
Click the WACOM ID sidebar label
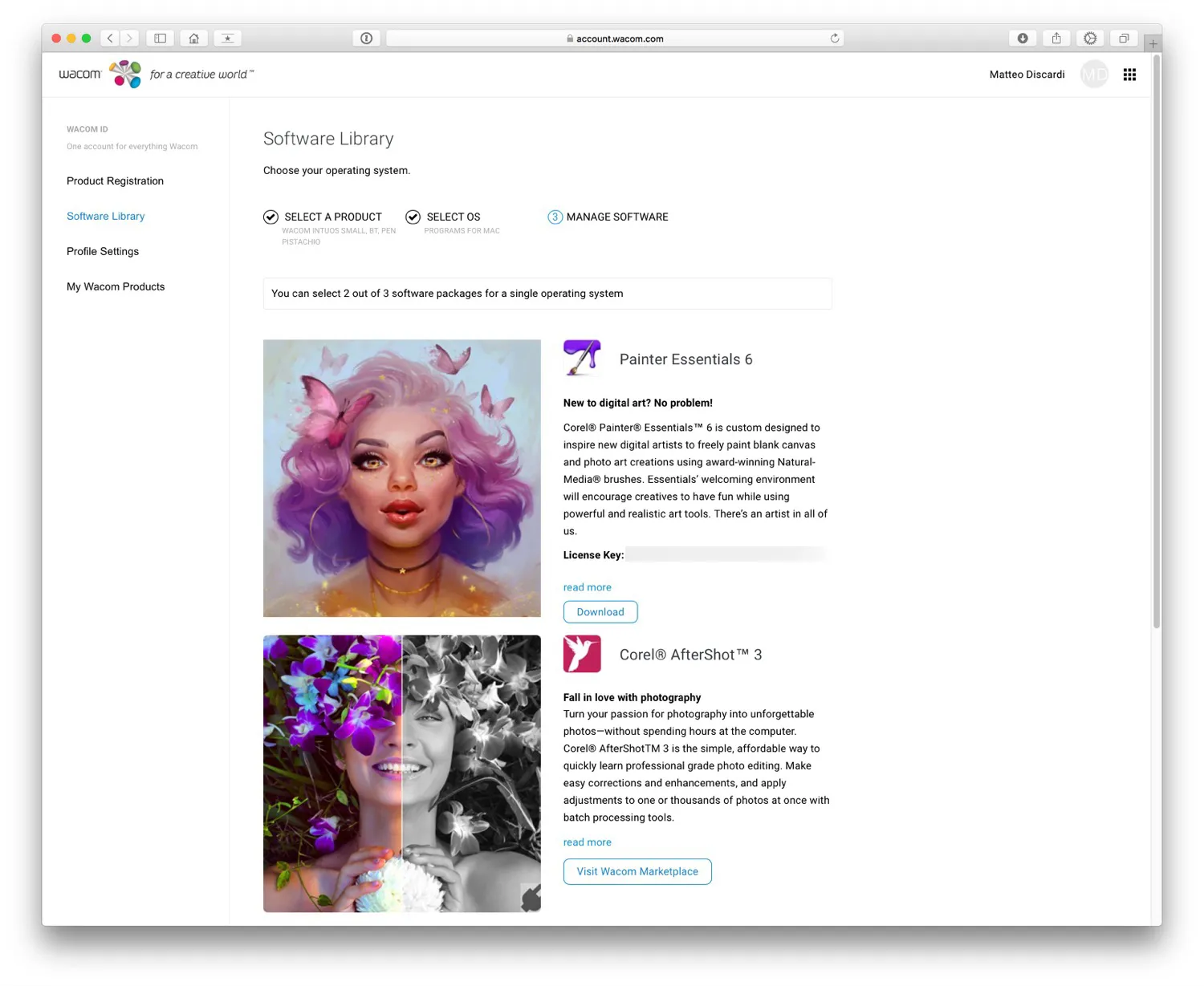tap(87, 129)
